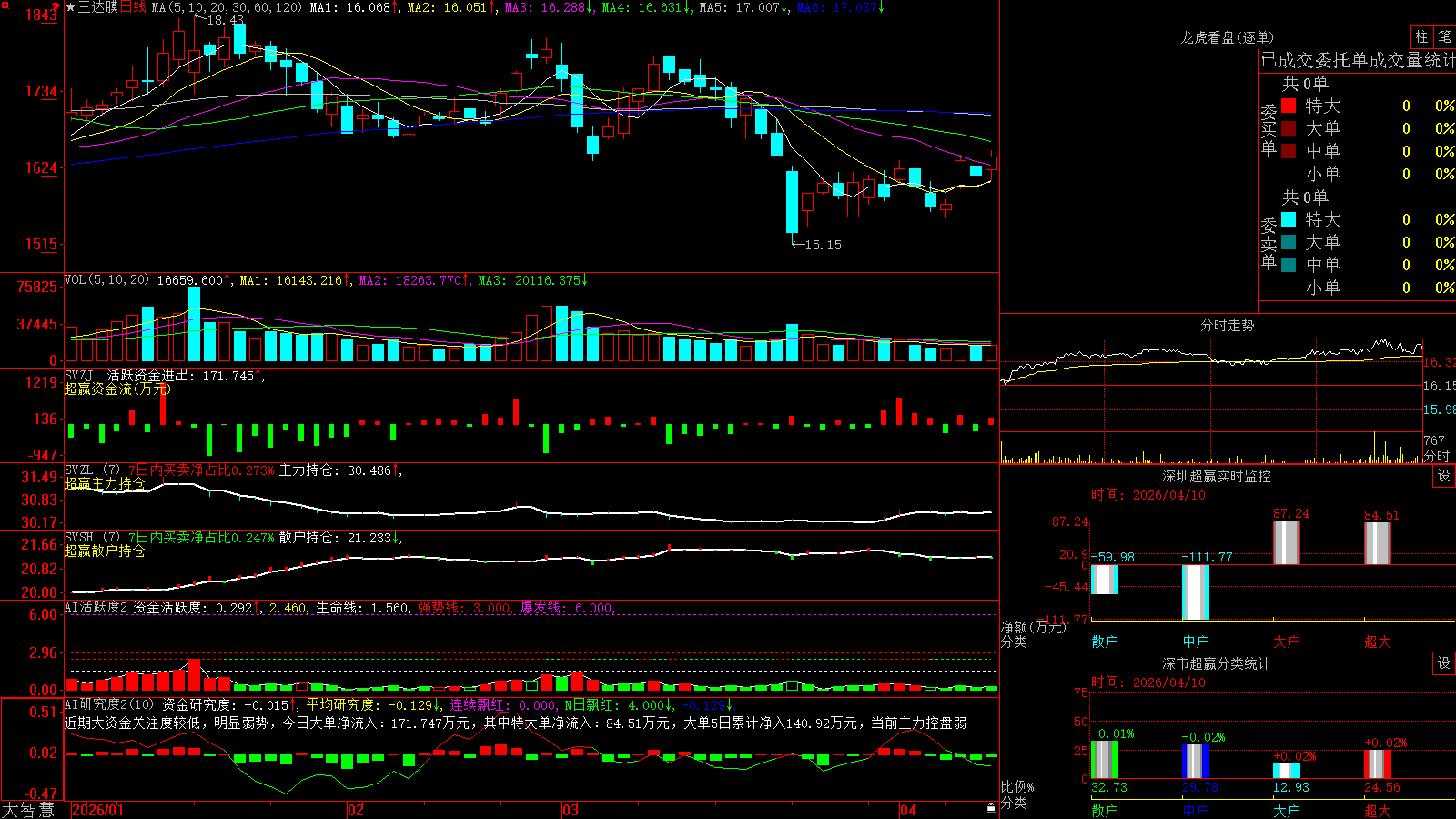This screenshot has width=1456, height=819.
Task: Open 设 settings for 深市超赢分类统计
Action: pos(1444,663)
